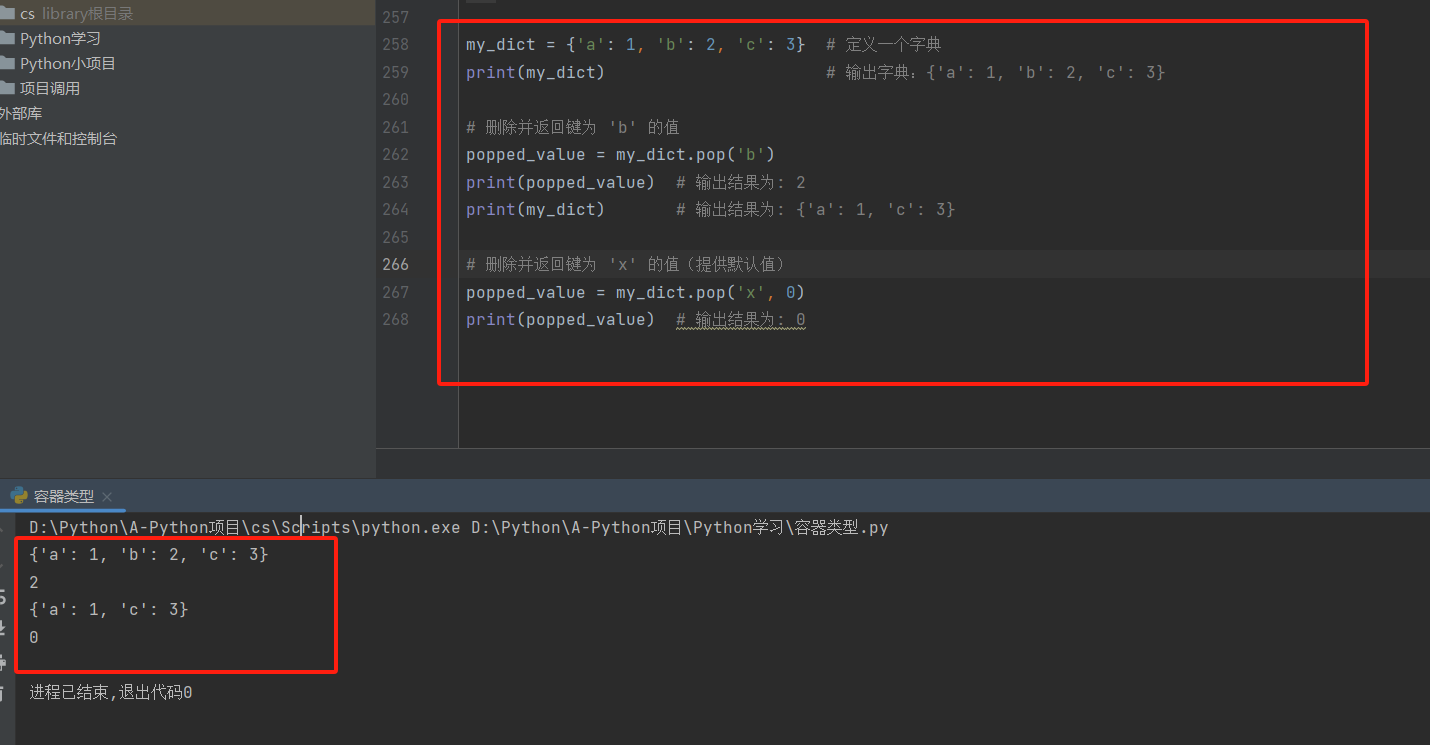The height and width of the screenshot is (745, 1430).
Task: Click the folder icon beside Python学习
Action: tap(6, 38)
